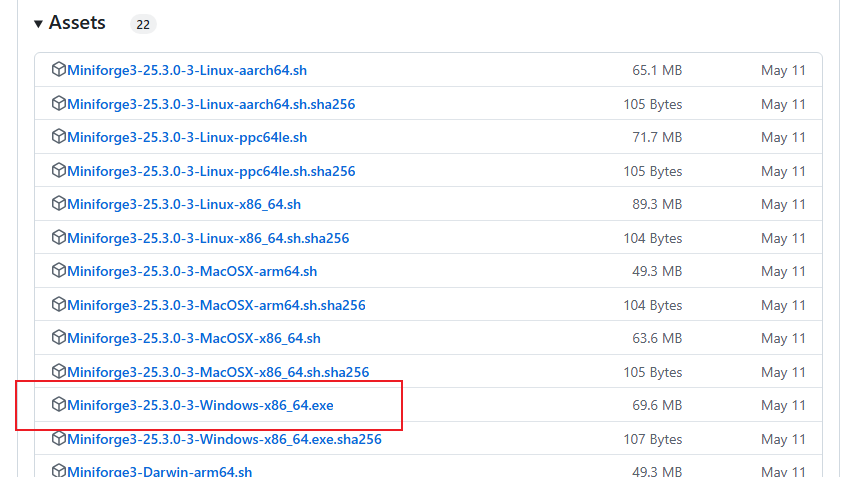The height and width of the screenshot is (477, 857).
Task: Click package icon beside MacOSX-x86_64.sh asset
Action: [58, 338]
